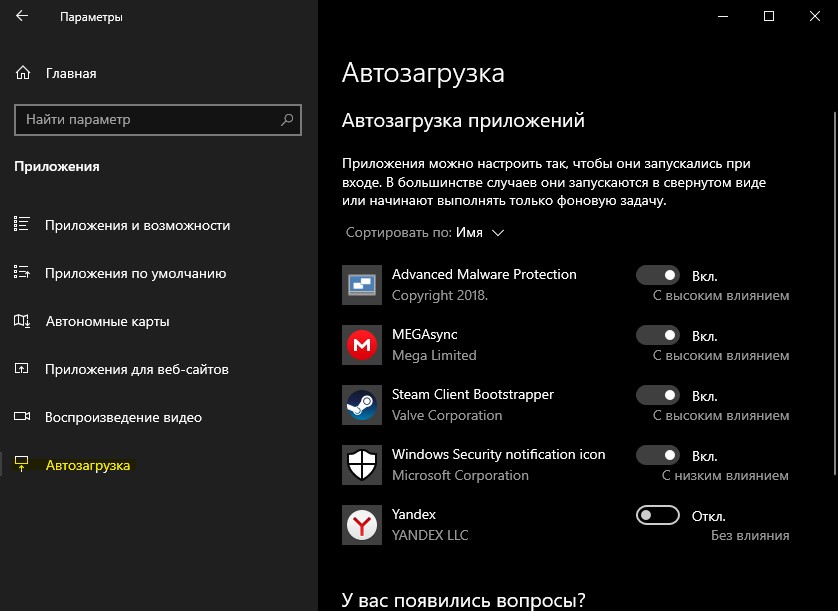This screenshot has width=838, height=611.
Task: Select Приложения для веб-сайтов
Action: pyautogui.click(x=137, y=369)
